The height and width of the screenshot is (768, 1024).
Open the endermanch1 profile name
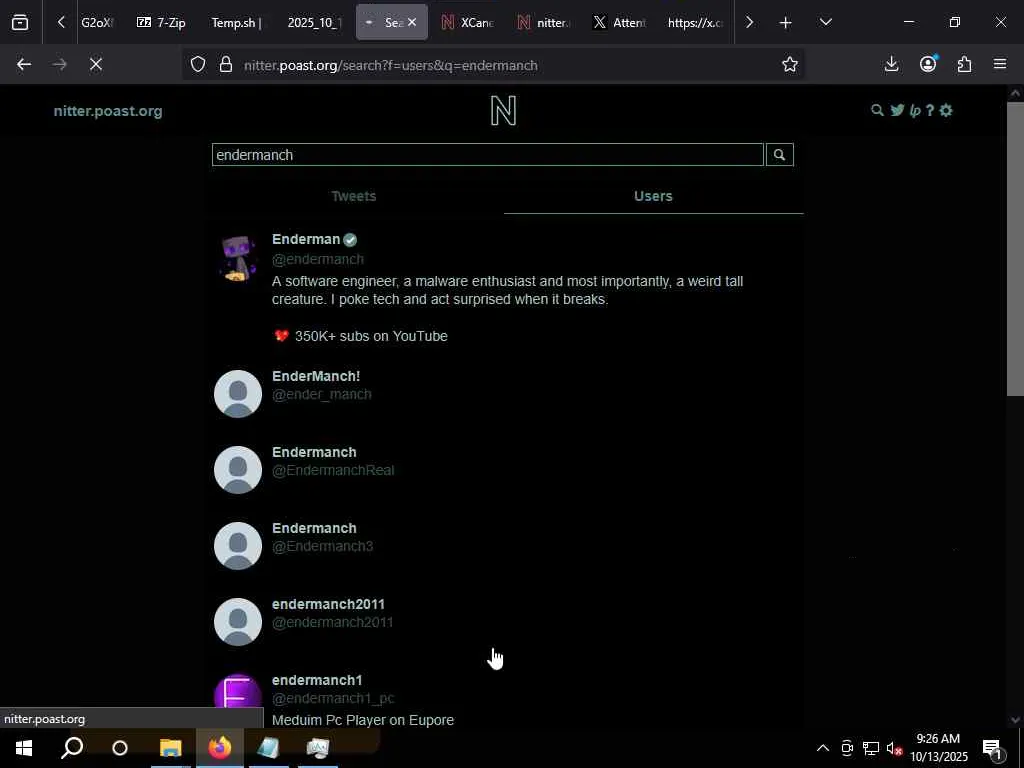point(317,680)
